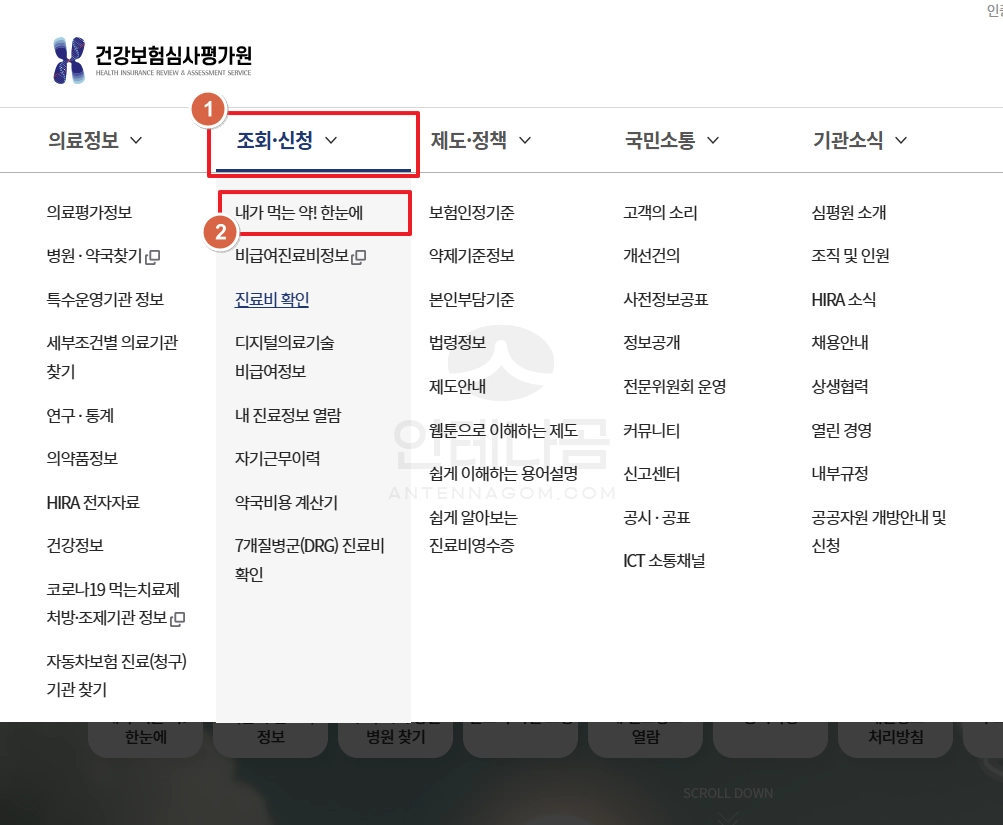Open external link icon beside 병원·약국찾기

coord(153,257)
